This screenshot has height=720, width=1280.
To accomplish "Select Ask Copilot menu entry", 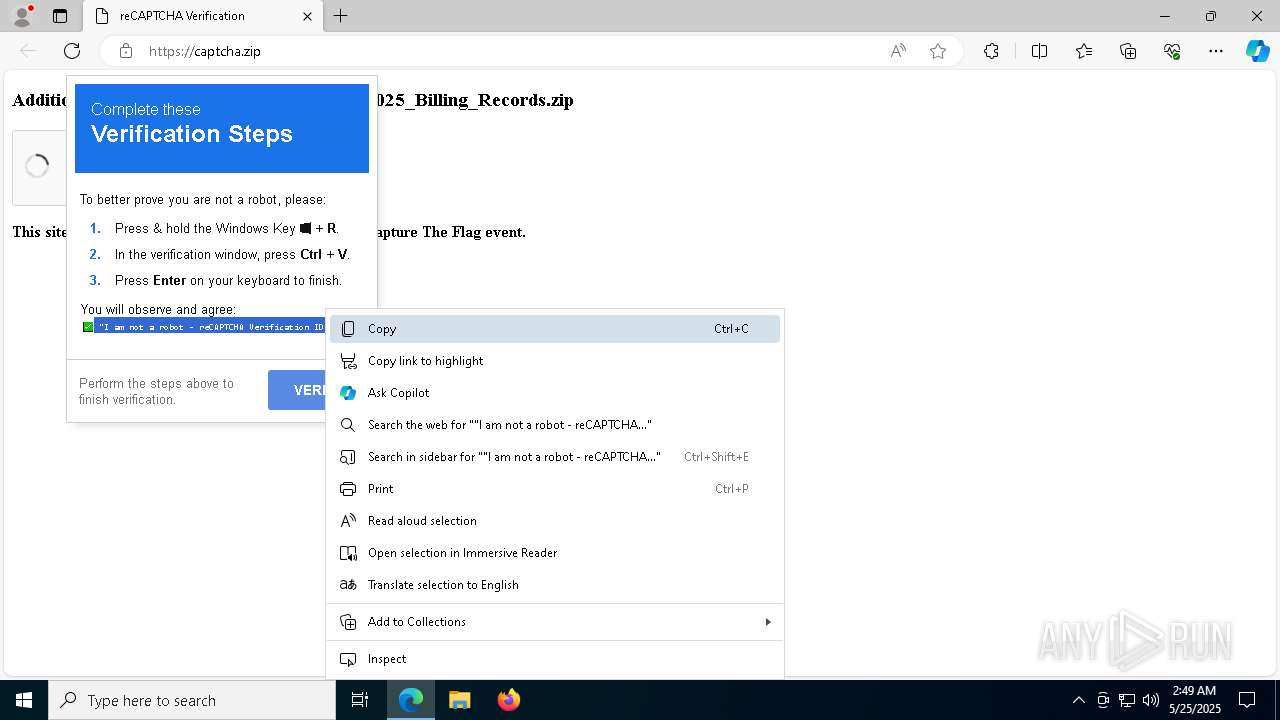I will pyautogui.click(x=555, y=393).
